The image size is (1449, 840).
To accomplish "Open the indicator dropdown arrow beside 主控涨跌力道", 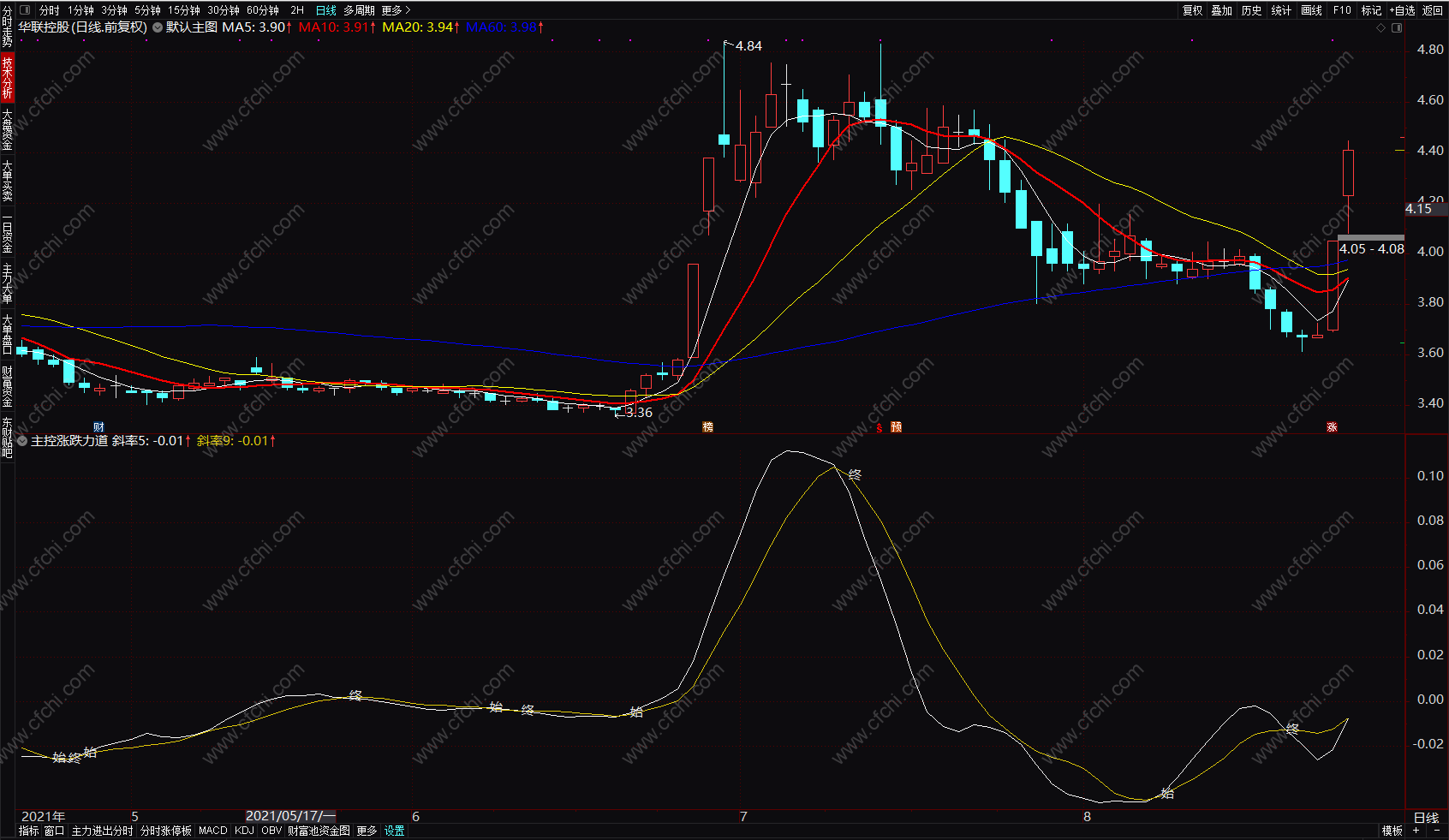I will [x=22, y=441].
